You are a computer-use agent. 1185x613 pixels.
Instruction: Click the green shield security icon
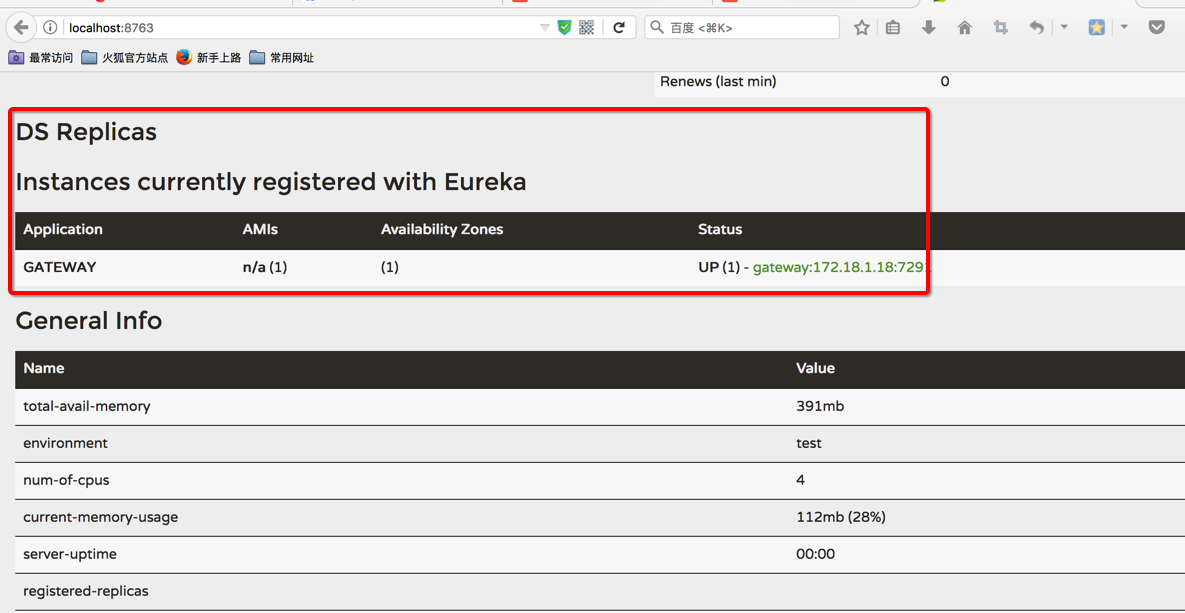565,28
